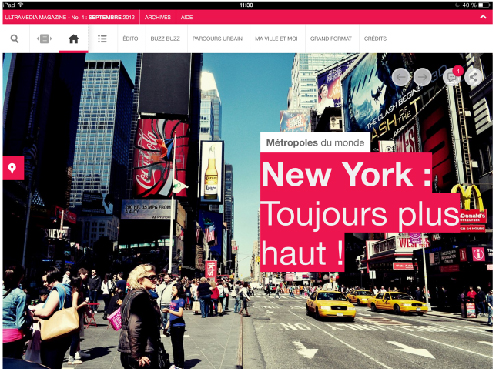Open the page carousel view icon

pyautogui.click(x=44, y=39)
